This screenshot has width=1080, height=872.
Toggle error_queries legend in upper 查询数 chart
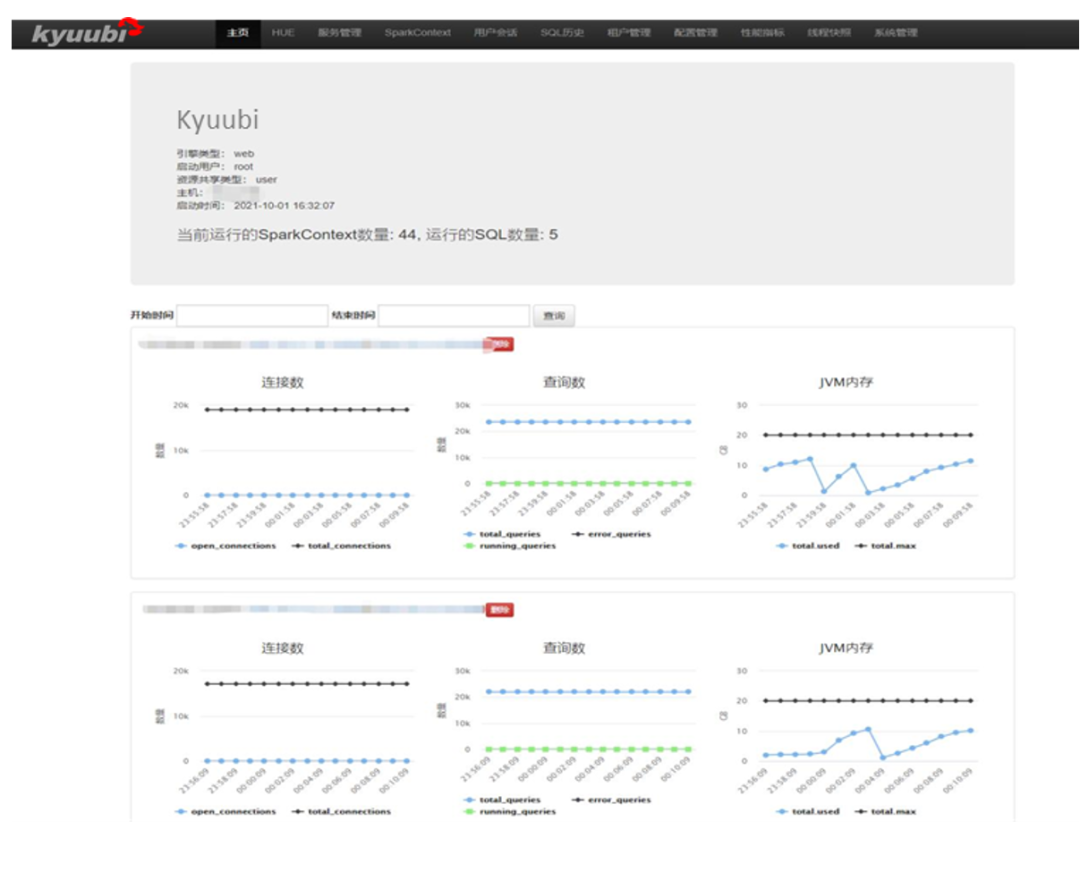(612, 534)
